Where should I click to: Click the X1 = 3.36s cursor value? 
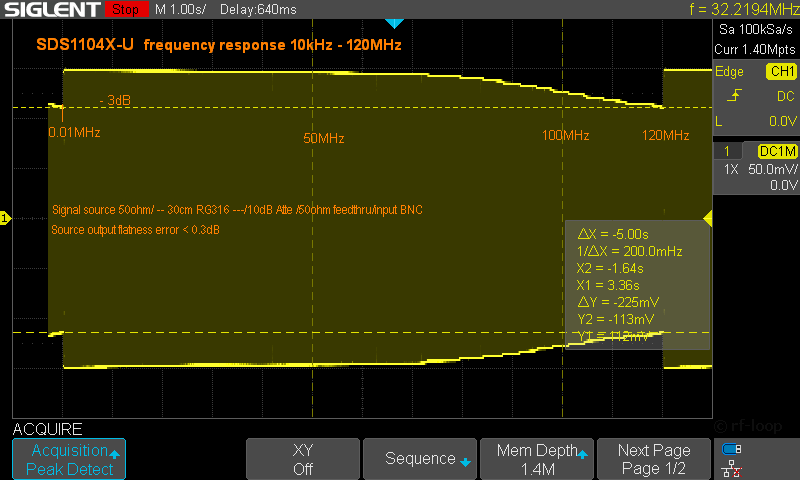pyautogui.click(x=608, y=285)
